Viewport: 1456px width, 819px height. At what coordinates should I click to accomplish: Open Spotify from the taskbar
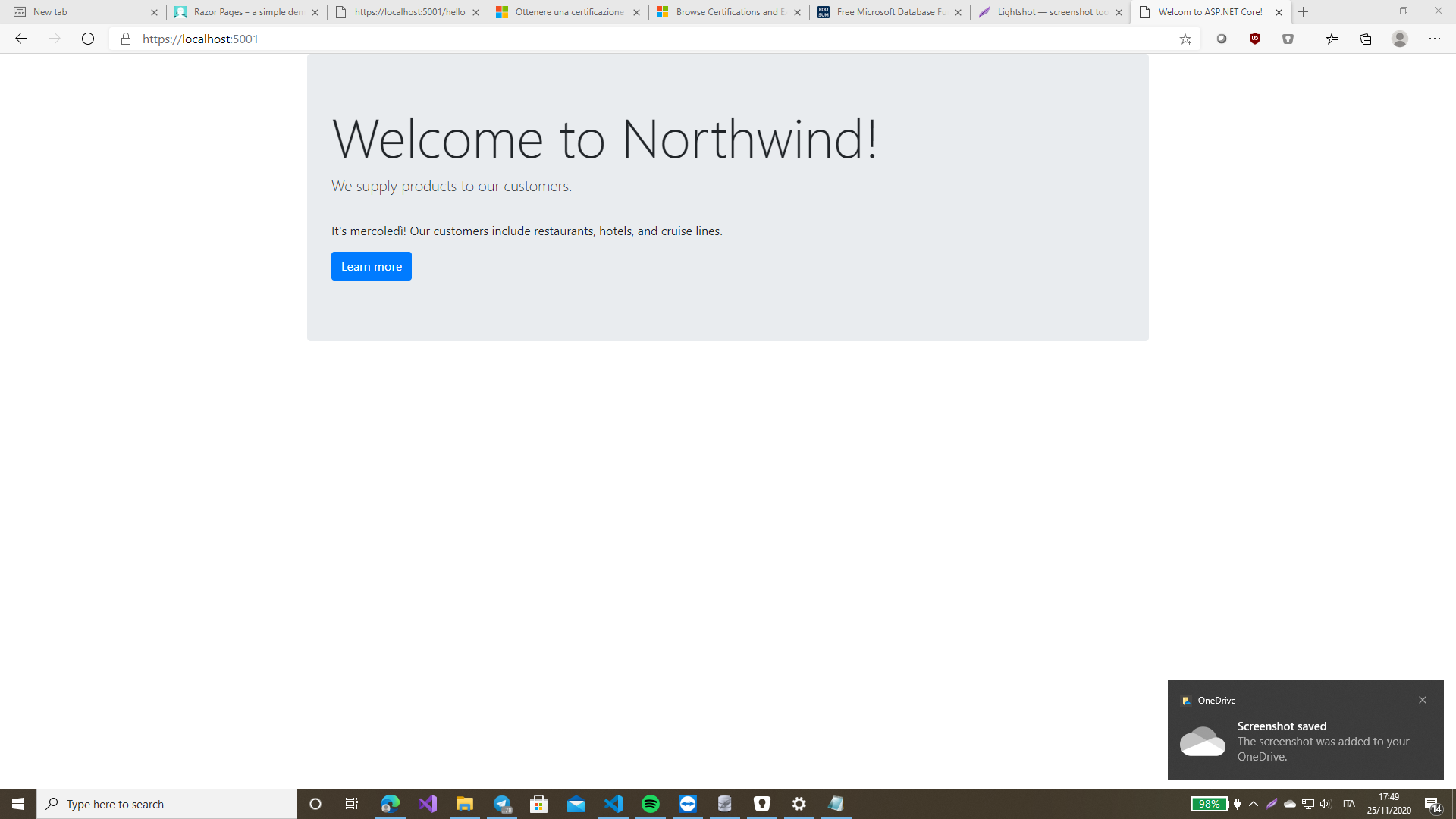coord(650,804)
